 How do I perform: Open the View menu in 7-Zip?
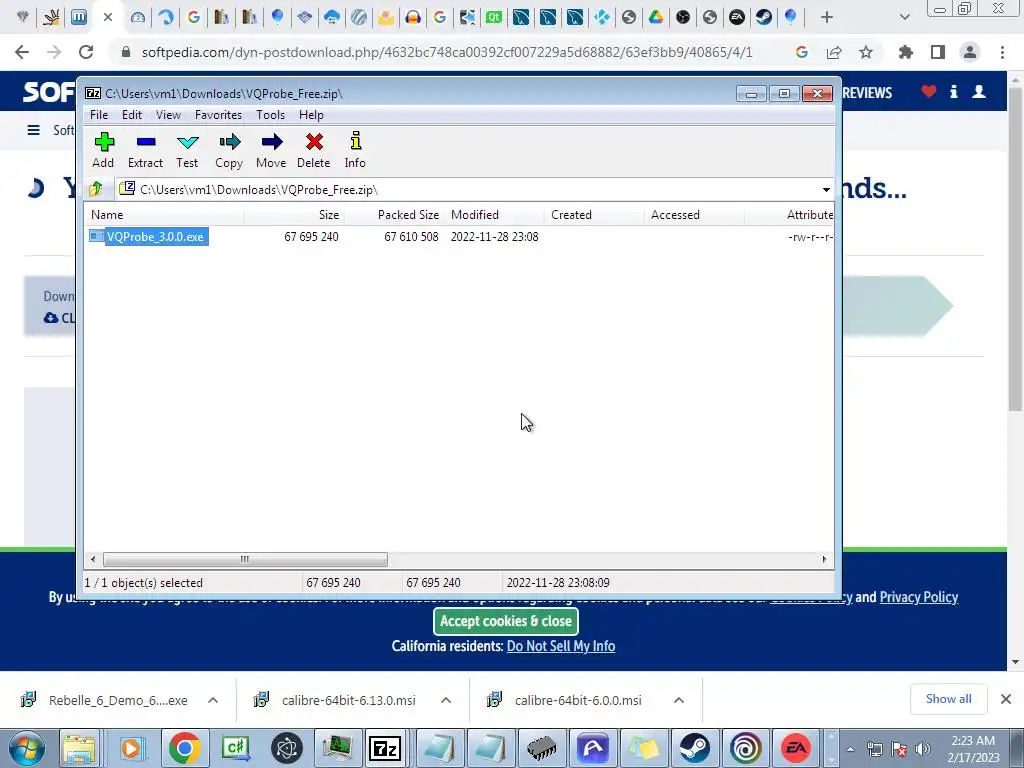(168, 115)
